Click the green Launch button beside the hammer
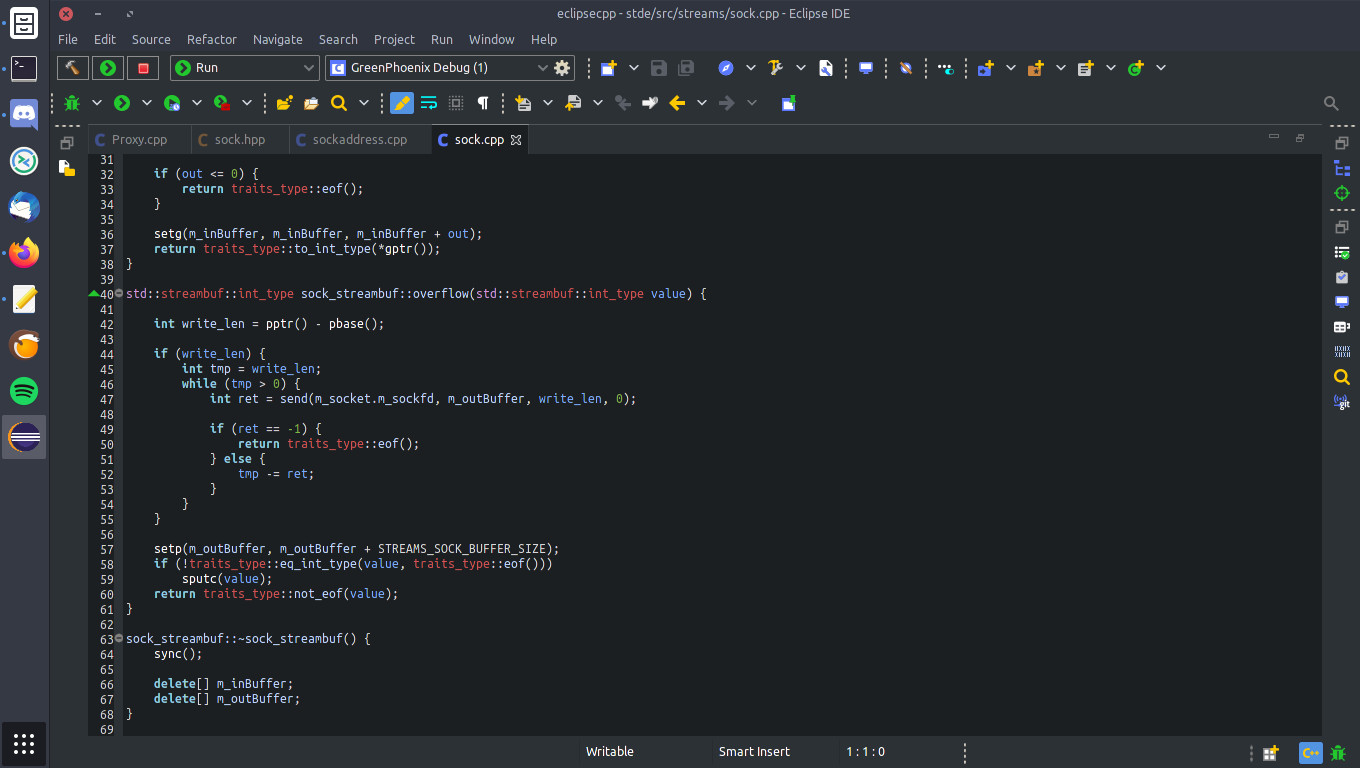 (x=108, y=68)
